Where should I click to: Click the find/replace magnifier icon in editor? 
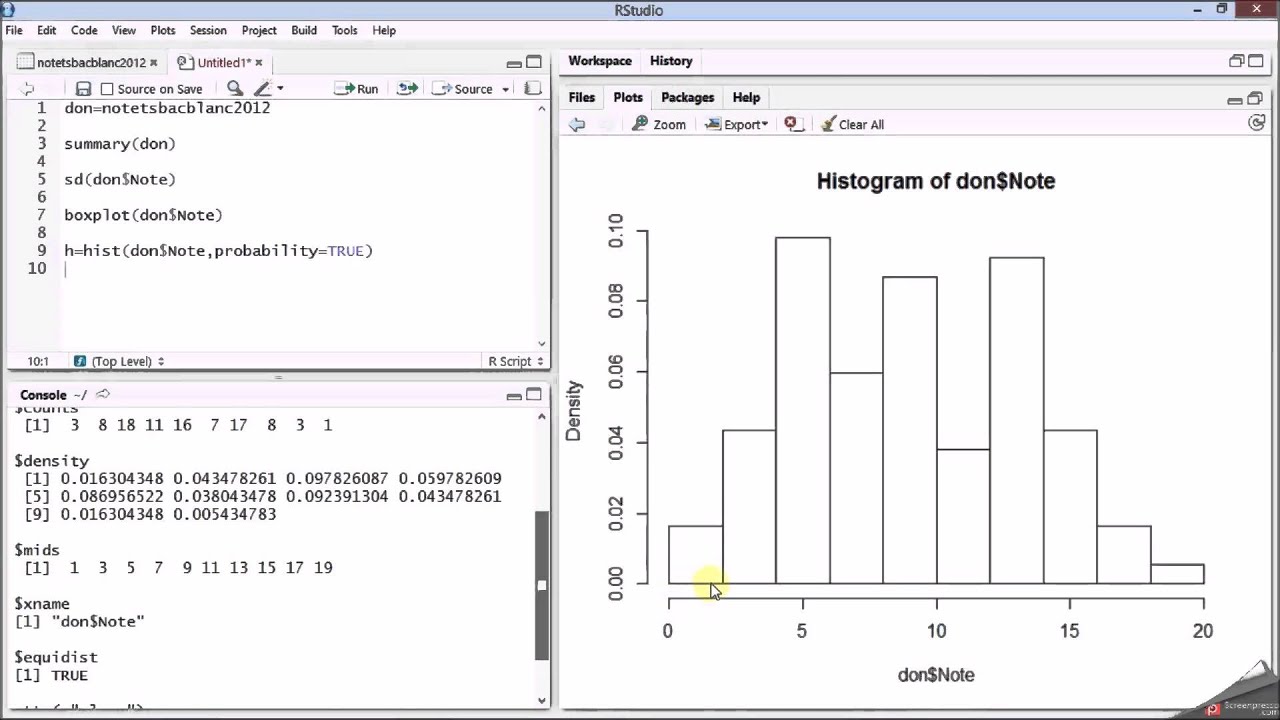[x=234, y=89]
